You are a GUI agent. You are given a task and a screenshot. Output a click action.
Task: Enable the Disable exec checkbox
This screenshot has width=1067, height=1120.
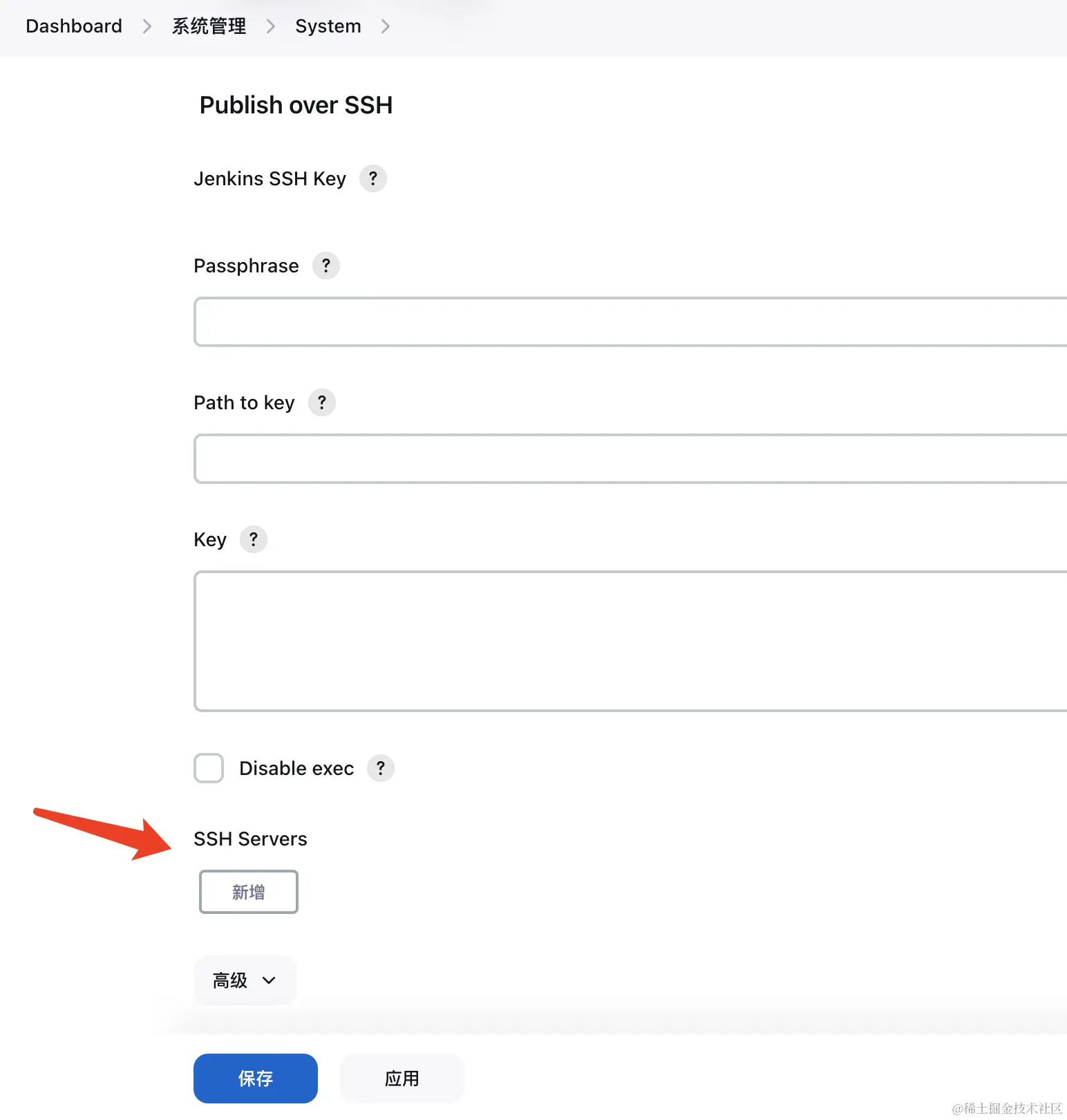click(209, 768)
